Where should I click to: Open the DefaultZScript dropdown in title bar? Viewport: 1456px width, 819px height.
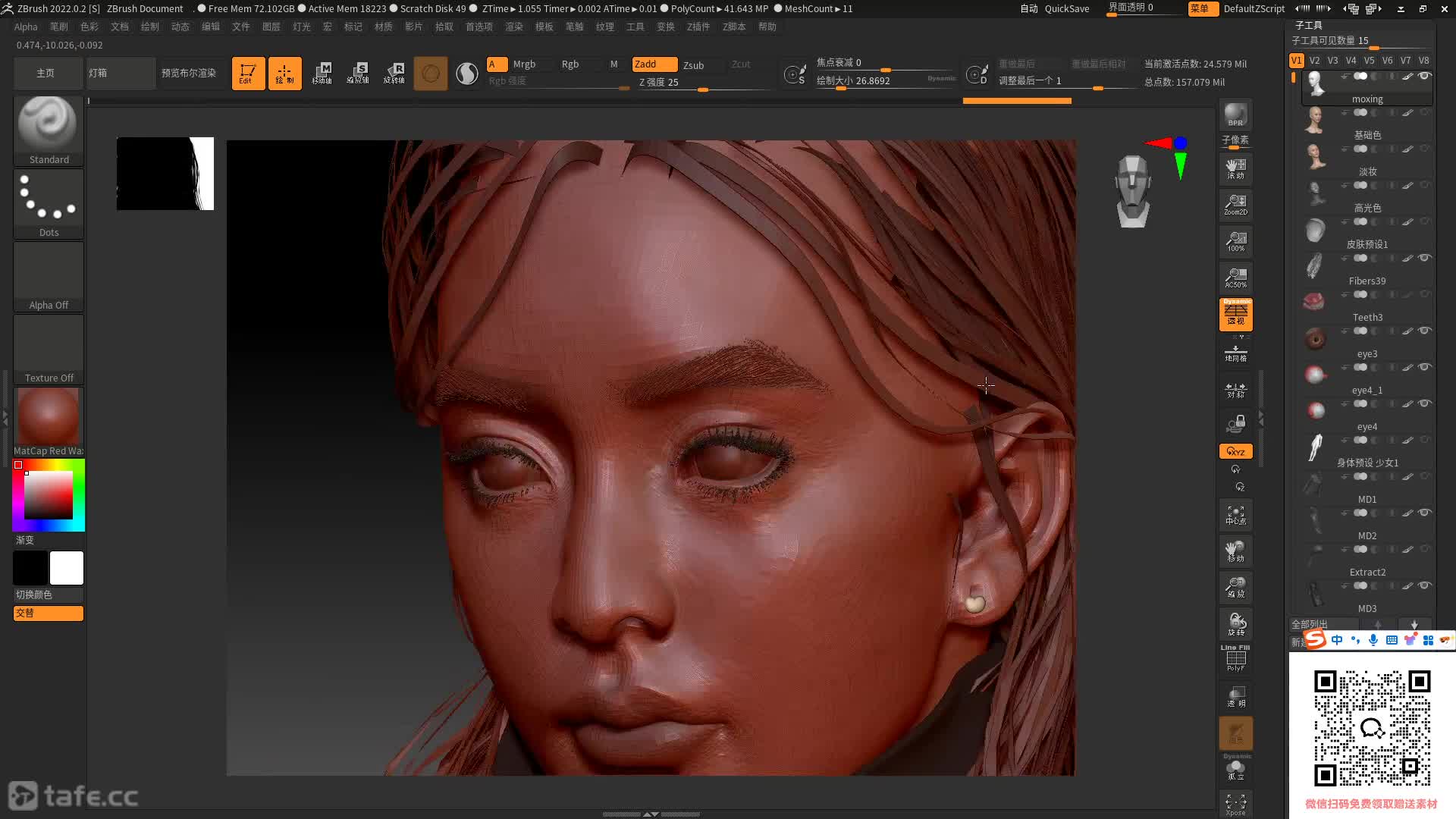[1254, 8]
